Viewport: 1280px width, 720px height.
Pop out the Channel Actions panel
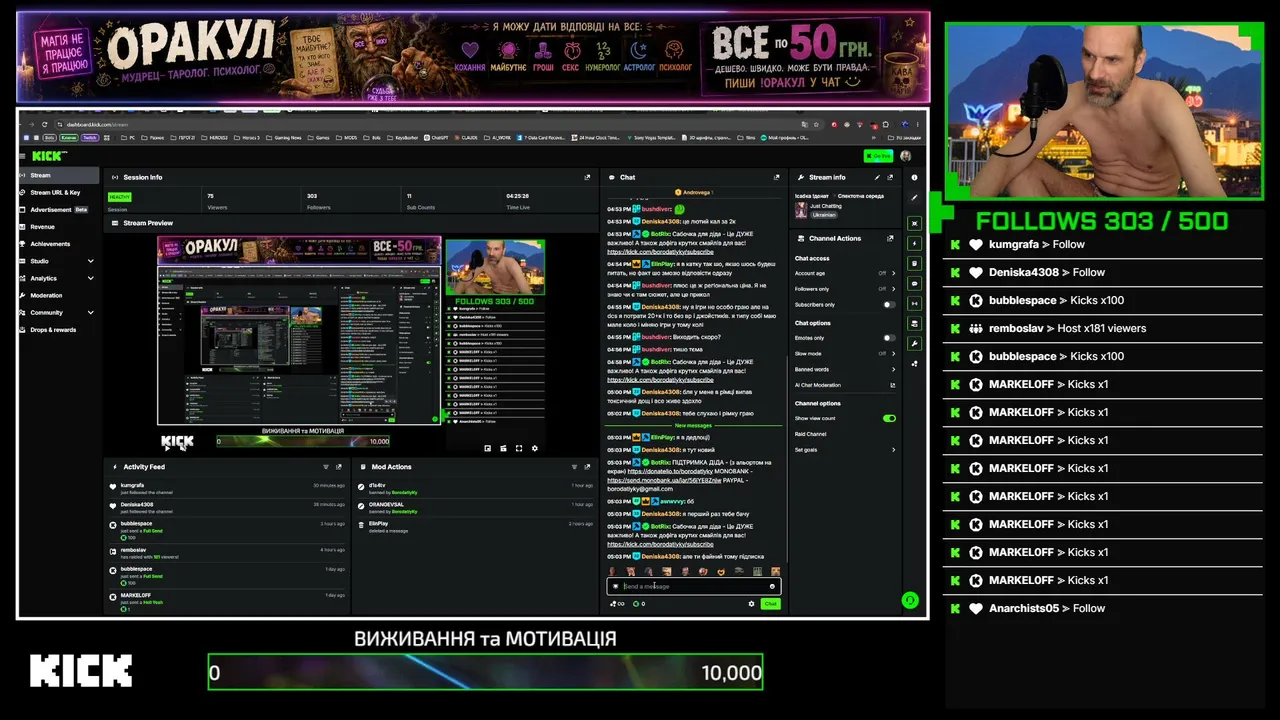click(890, 239)
